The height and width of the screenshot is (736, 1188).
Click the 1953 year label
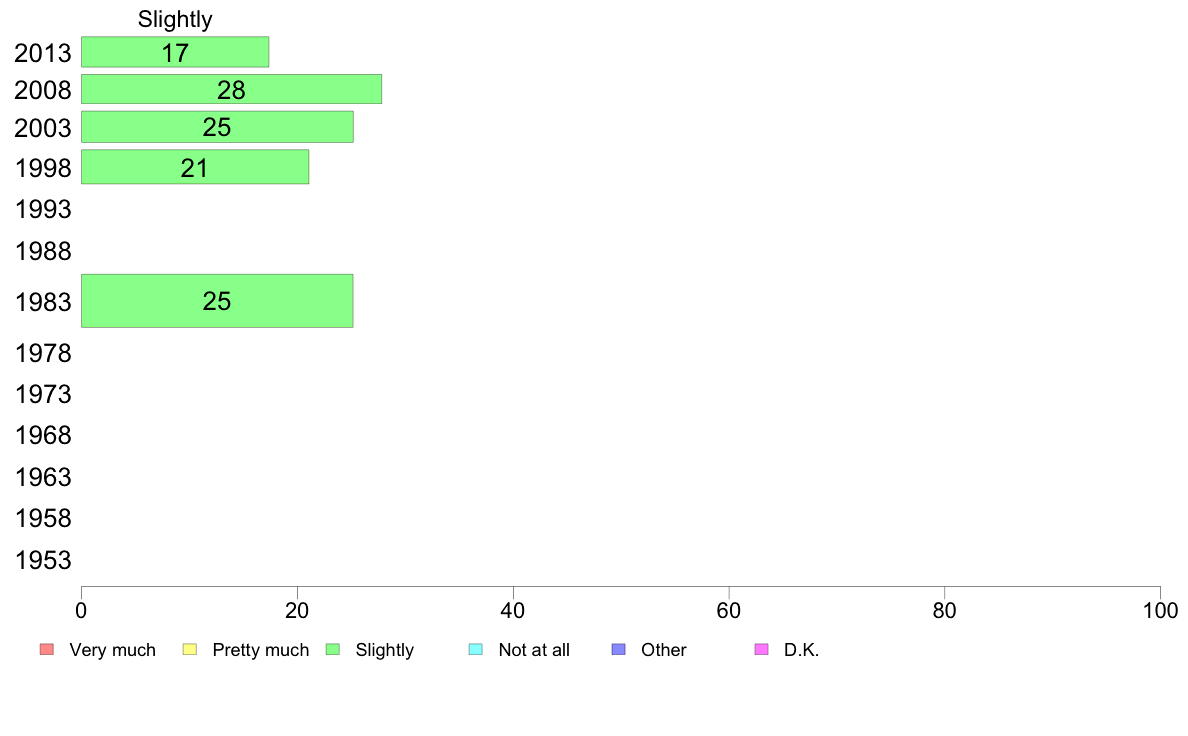(43, 560)
